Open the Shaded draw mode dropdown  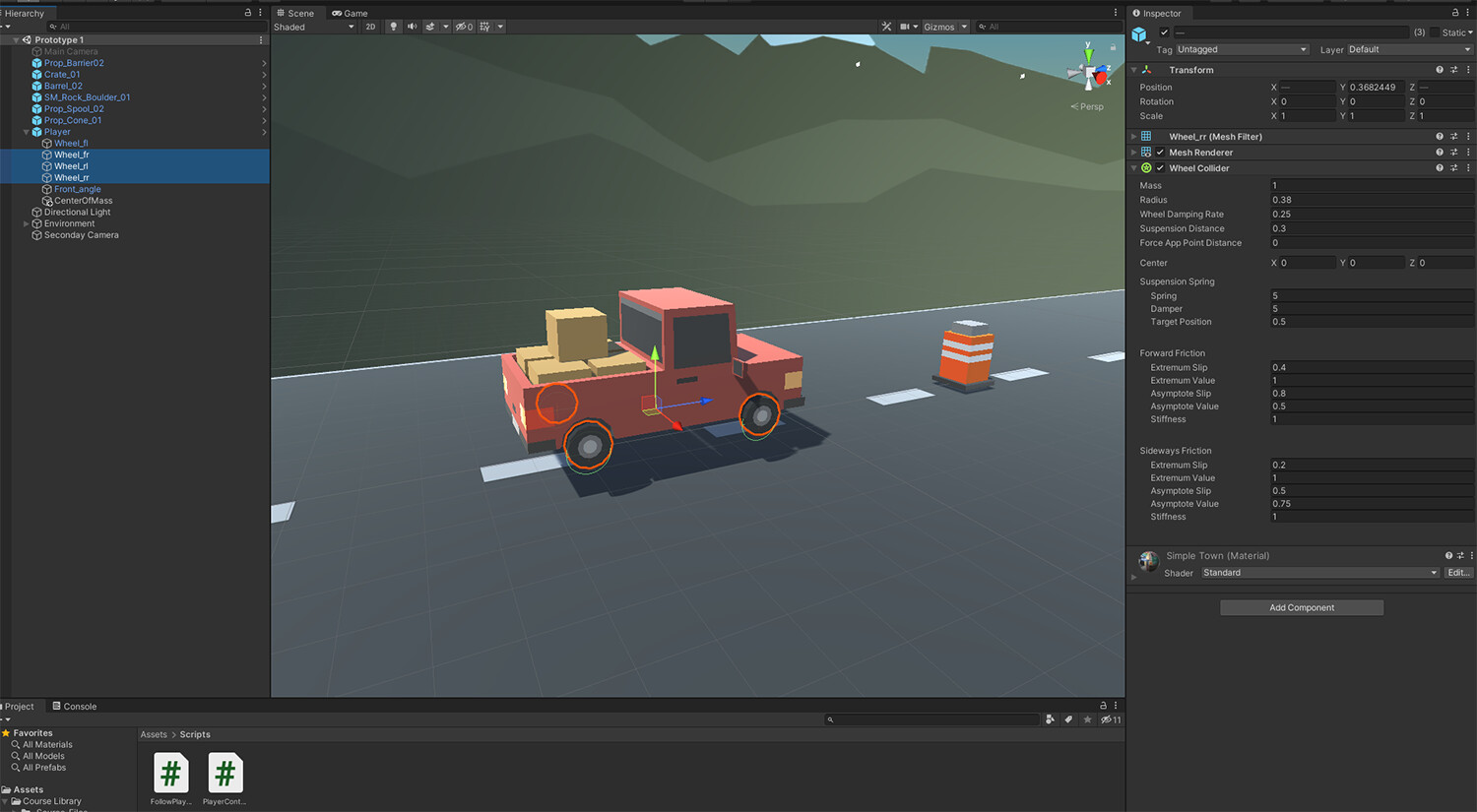(x=313, y=27)
